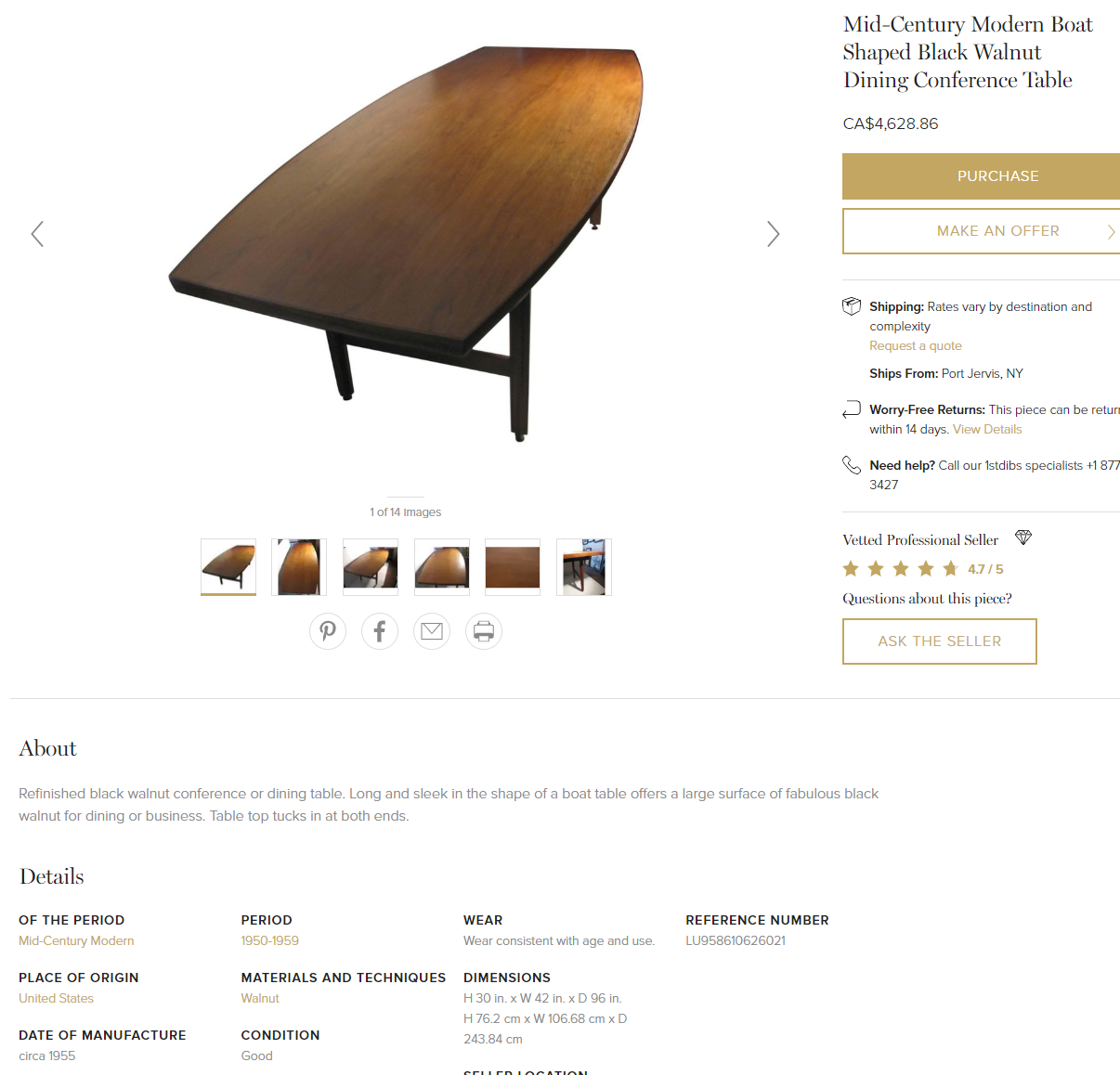Select the flat wood grain thumbnail
This screenshot has height=1075, width=1120.
513,567
